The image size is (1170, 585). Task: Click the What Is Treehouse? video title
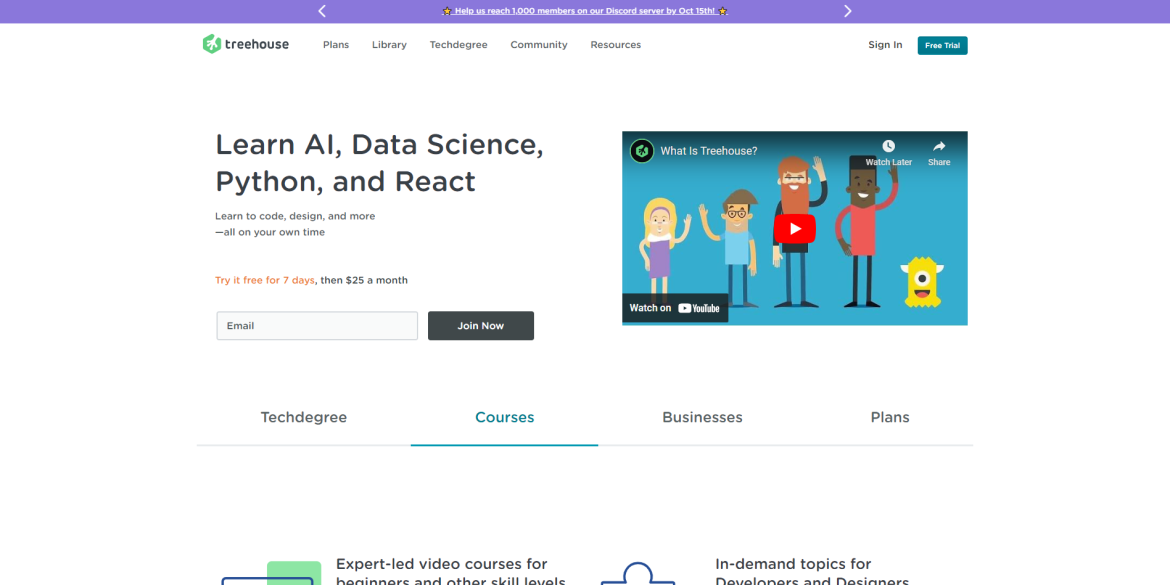tap(708, 151)
